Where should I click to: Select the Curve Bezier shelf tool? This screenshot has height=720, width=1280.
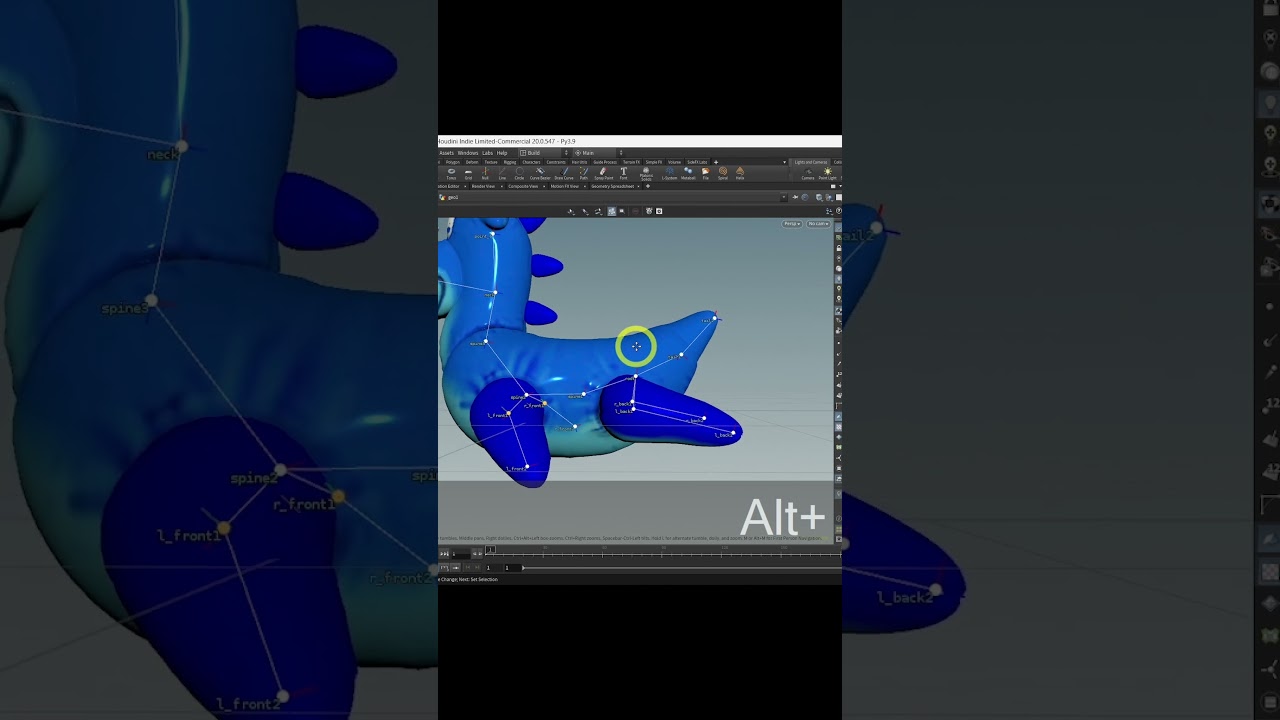pos(540,174)
